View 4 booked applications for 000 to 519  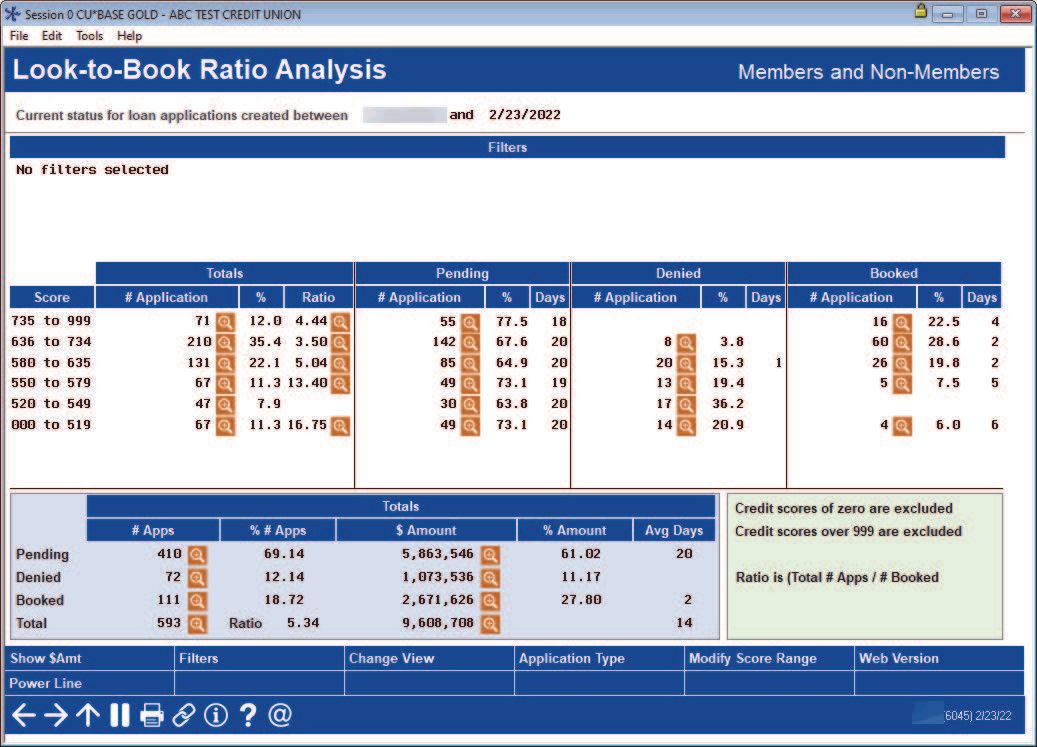[x=902, y=426]
